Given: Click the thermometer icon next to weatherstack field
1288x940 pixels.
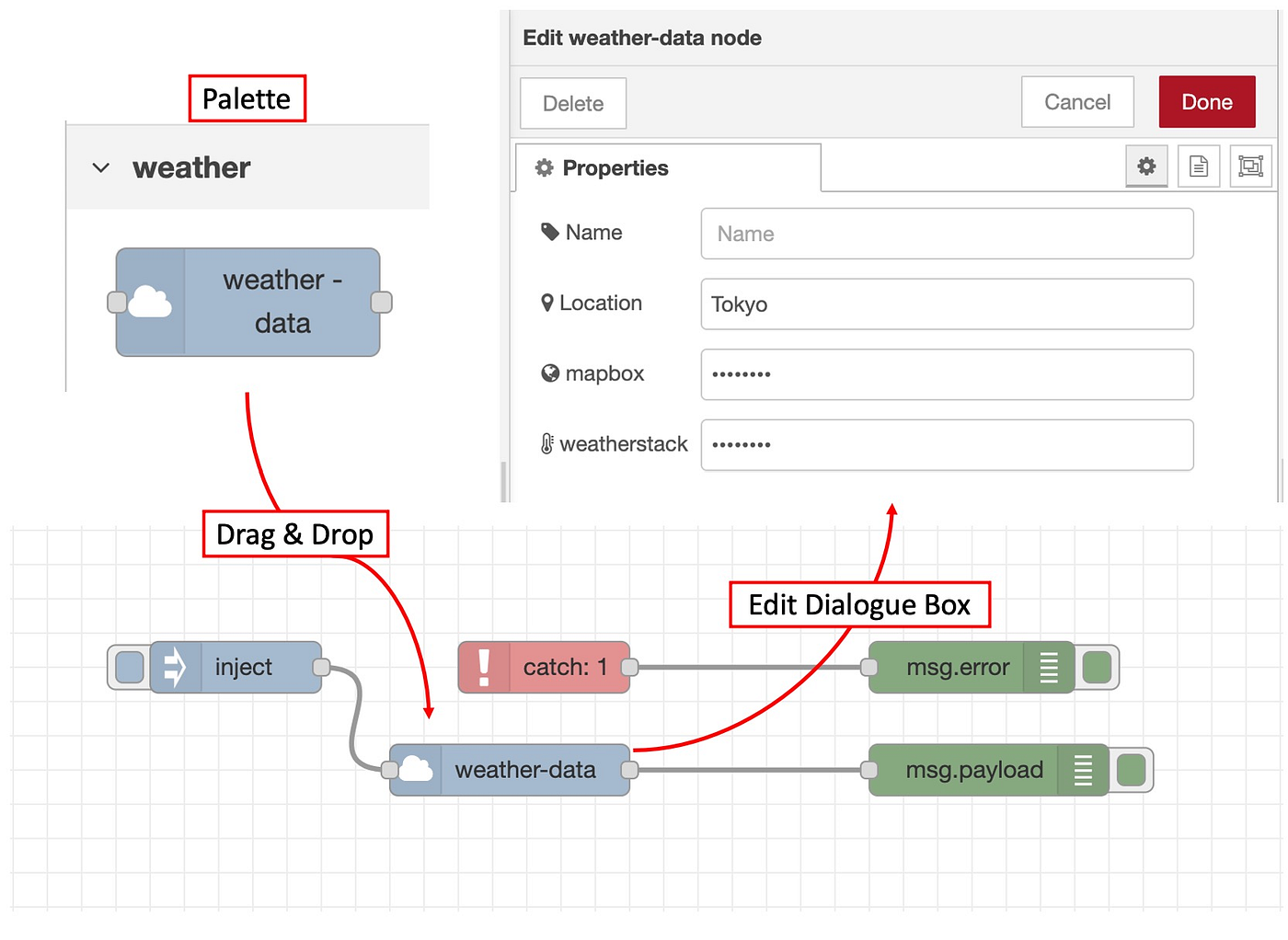Looking at the screenshot, I should [x=547, y=443].
